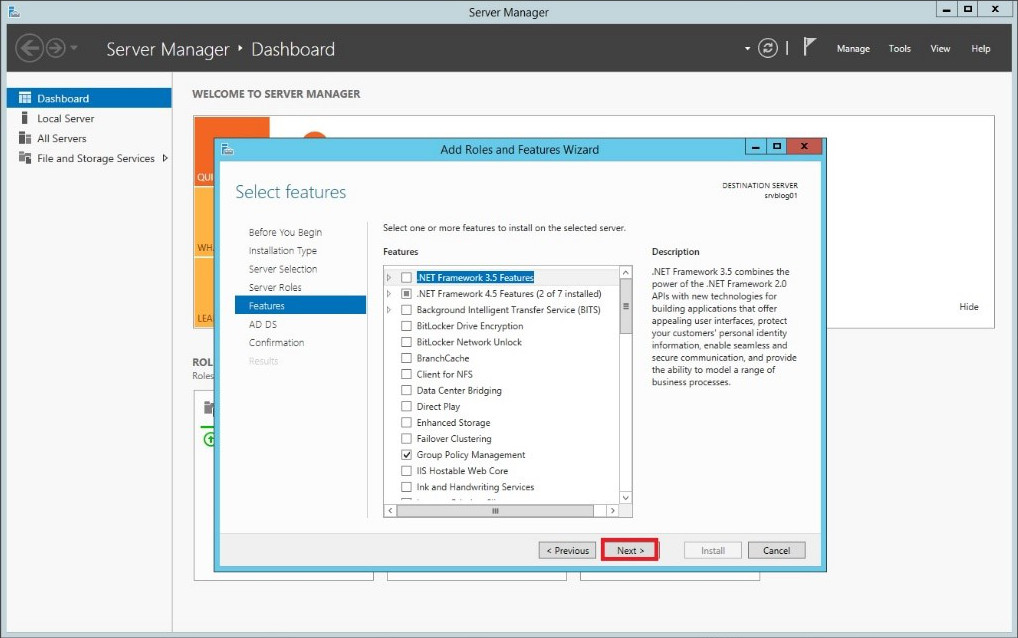This screenshot has width=1018, height=638.
Task: Go to Server Roles step
Action: click(x=275, y=287)
